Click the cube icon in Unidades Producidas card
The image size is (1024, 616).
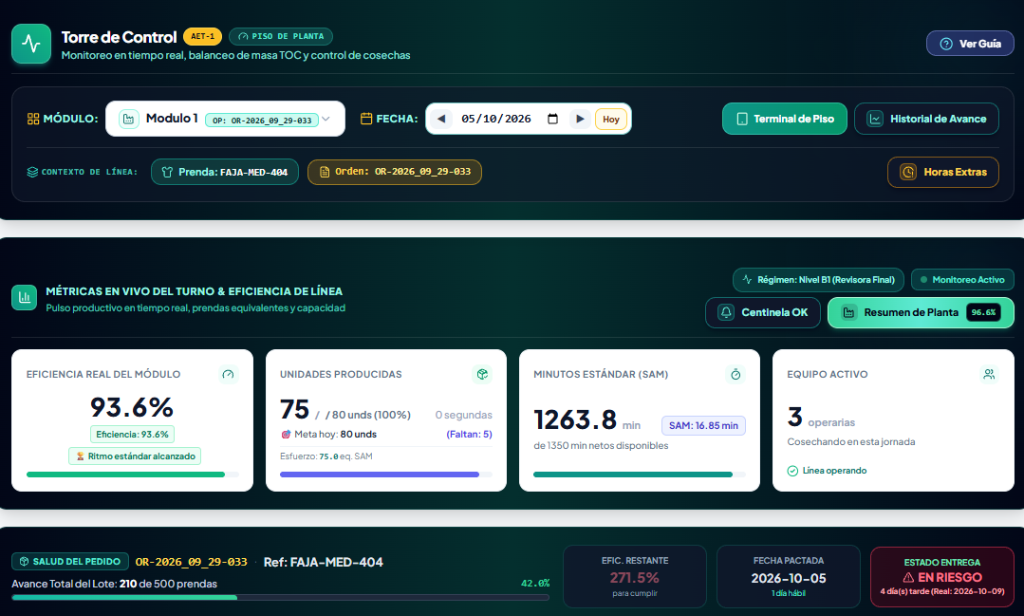(482, 374)
